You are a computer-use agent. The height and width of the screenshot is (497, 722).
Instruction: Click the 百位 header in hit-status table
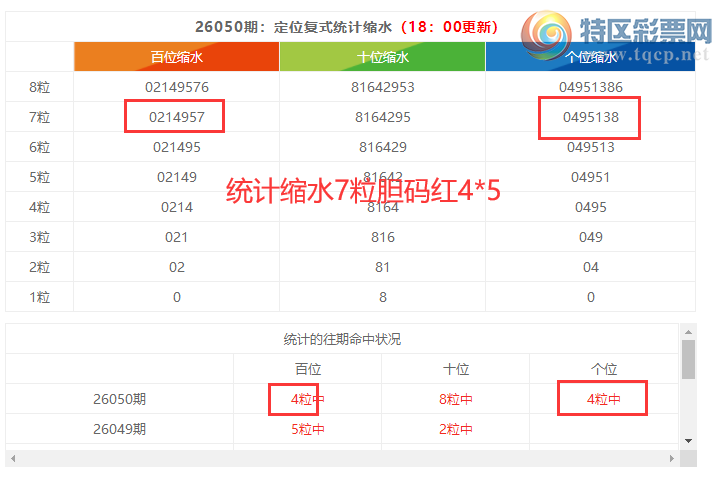(308, 369)
